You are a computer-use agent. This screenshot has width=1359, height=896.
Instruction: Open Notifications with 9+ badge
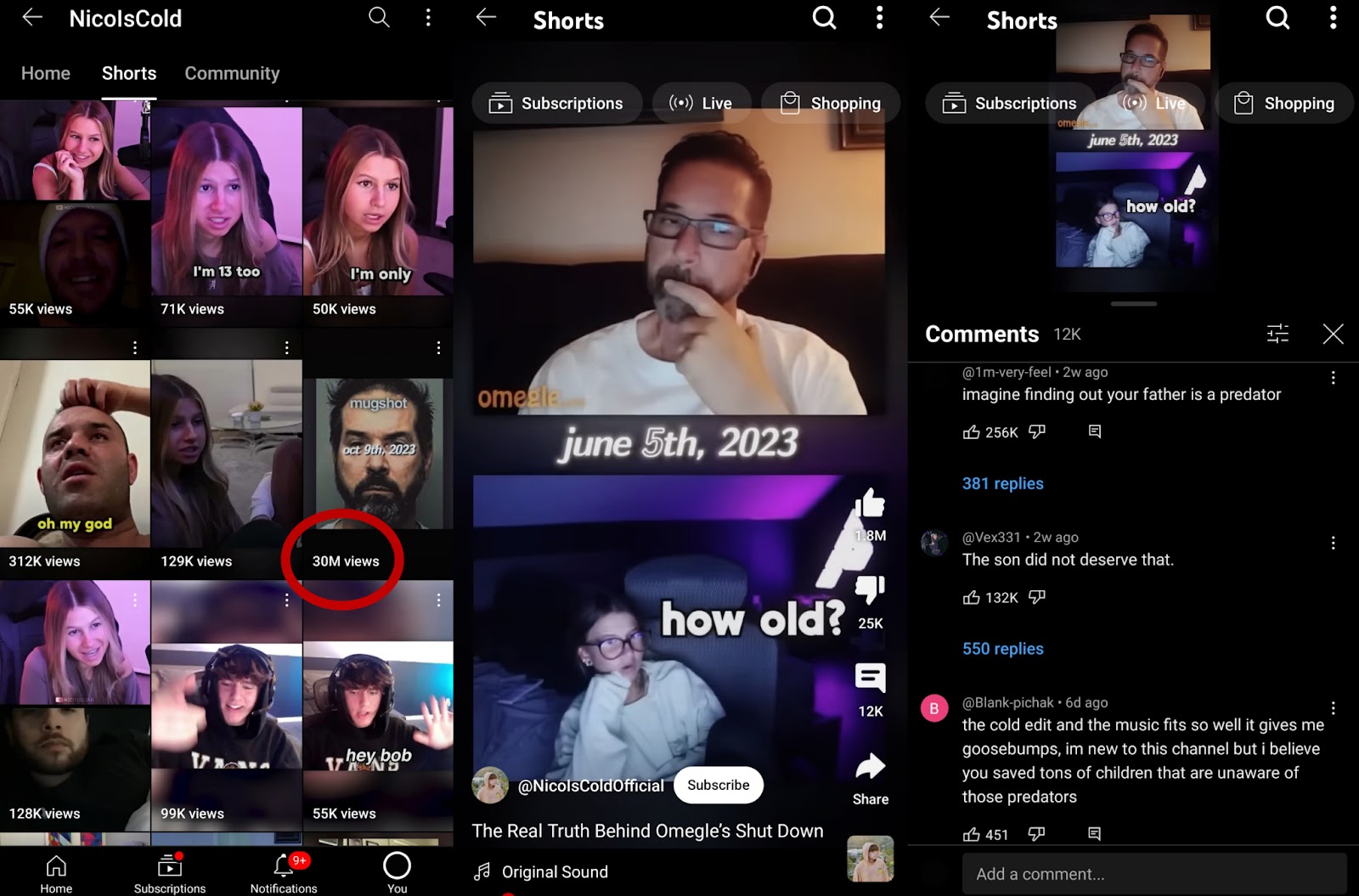284,873
